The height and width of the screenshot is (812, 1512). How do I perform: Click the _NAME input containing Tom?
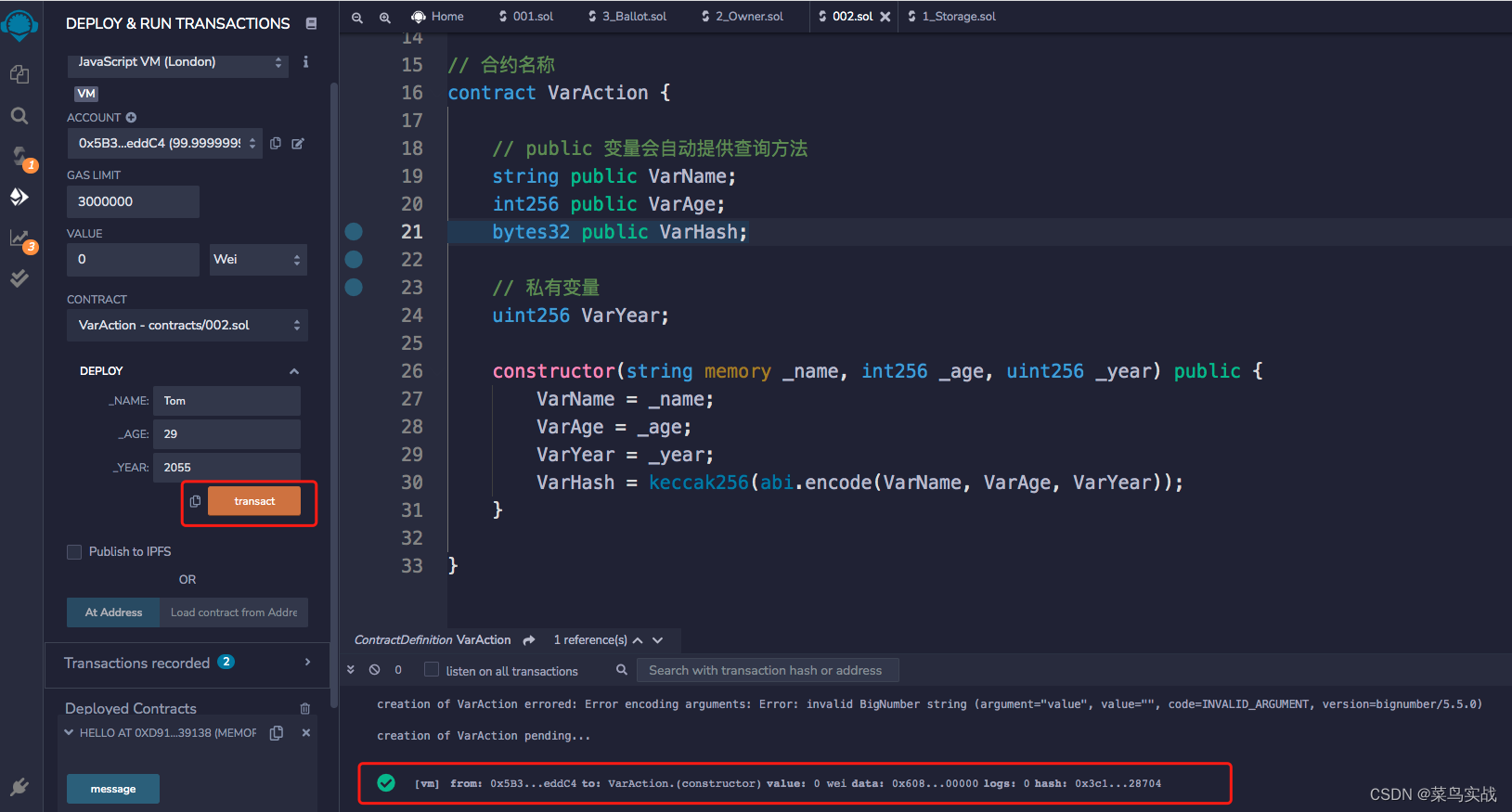pyautogui.click(x=226, y=401)
